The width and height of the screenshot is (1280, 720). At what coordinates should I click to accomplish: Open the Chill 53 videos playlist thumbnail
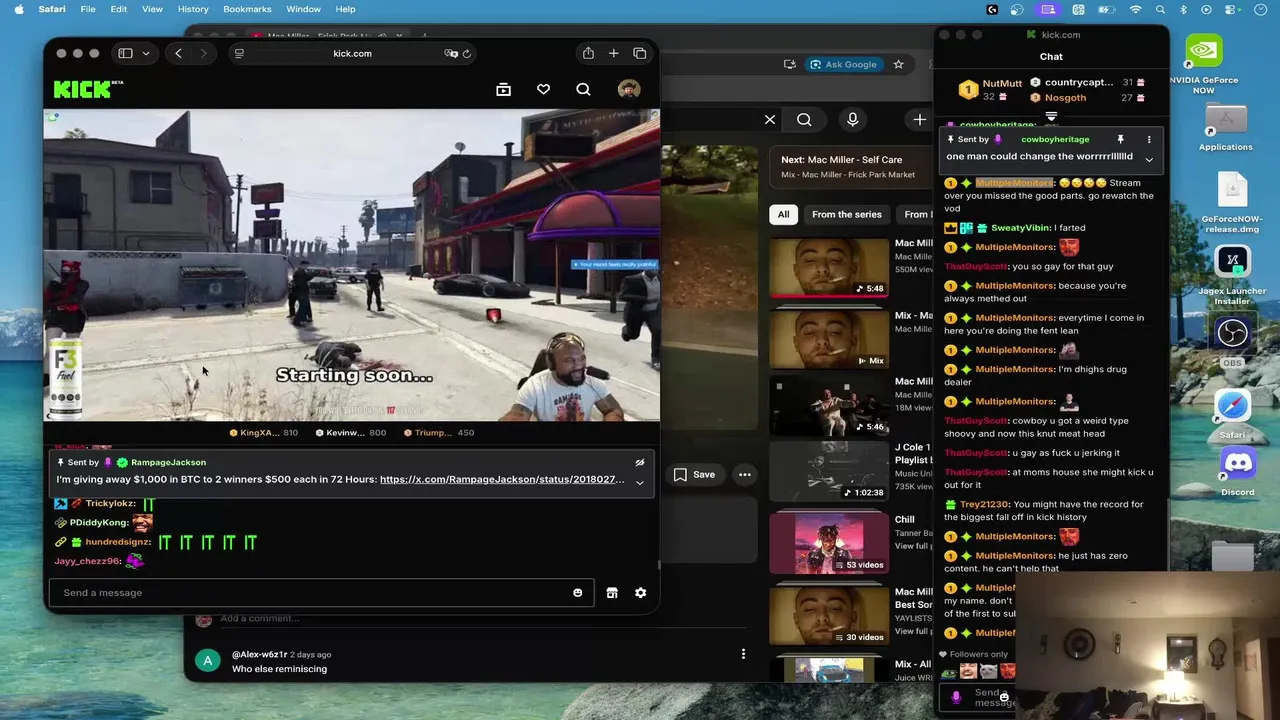828,542
